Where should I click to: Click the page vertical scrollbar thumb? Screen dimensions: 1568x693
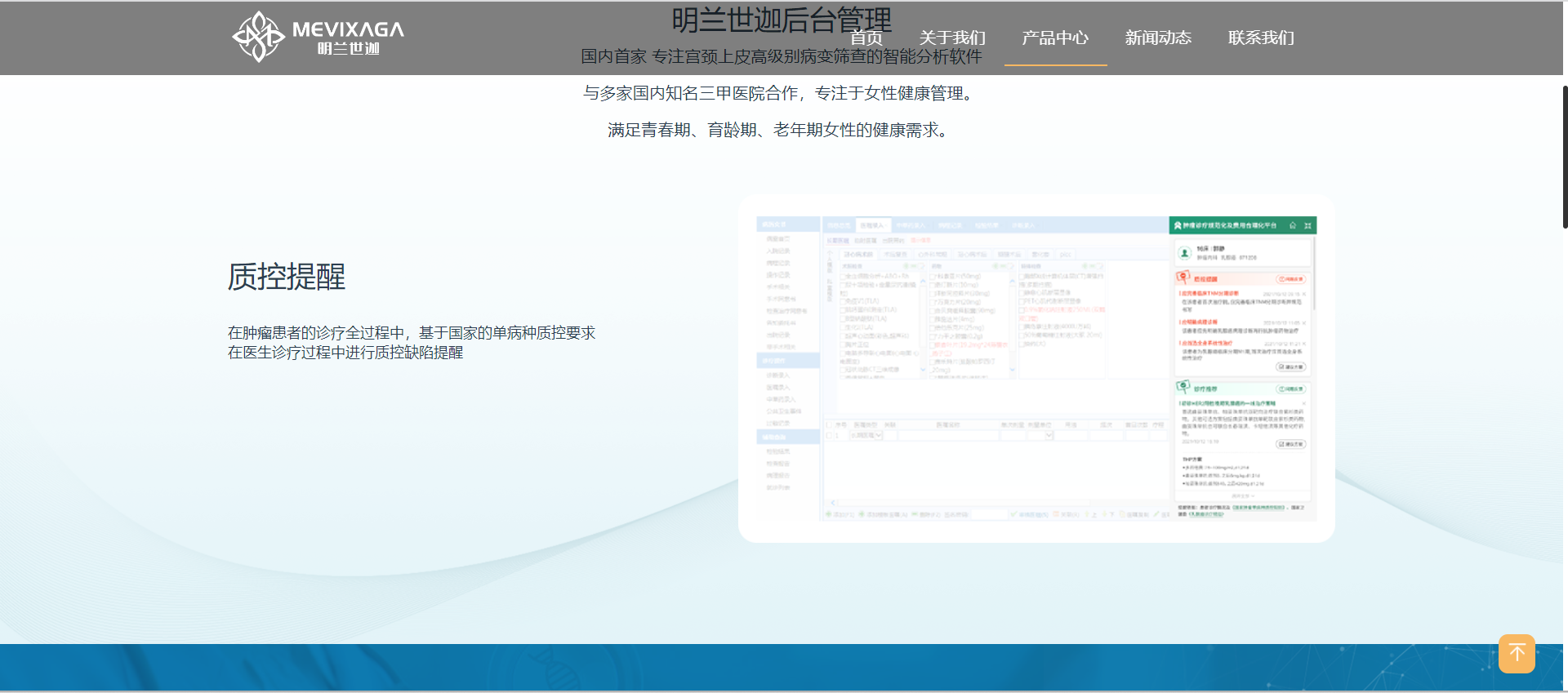point(1565,157)
